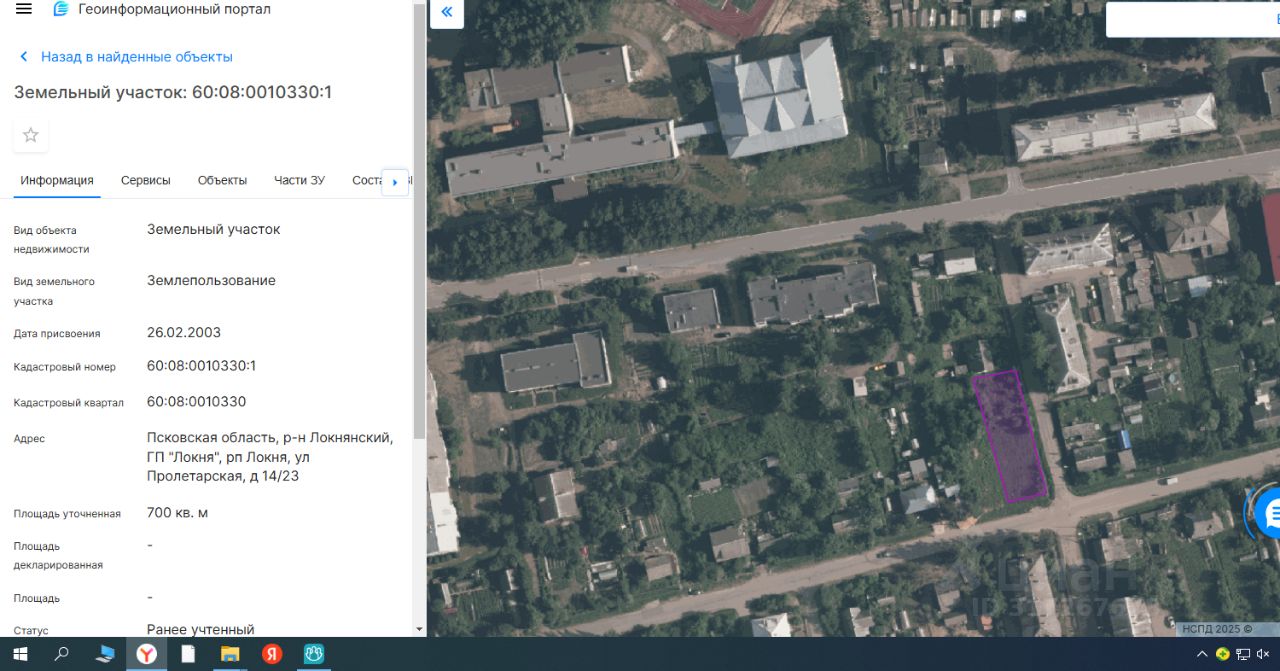
Task: Click the Кадастровый номер label
Action: point(65,367)
